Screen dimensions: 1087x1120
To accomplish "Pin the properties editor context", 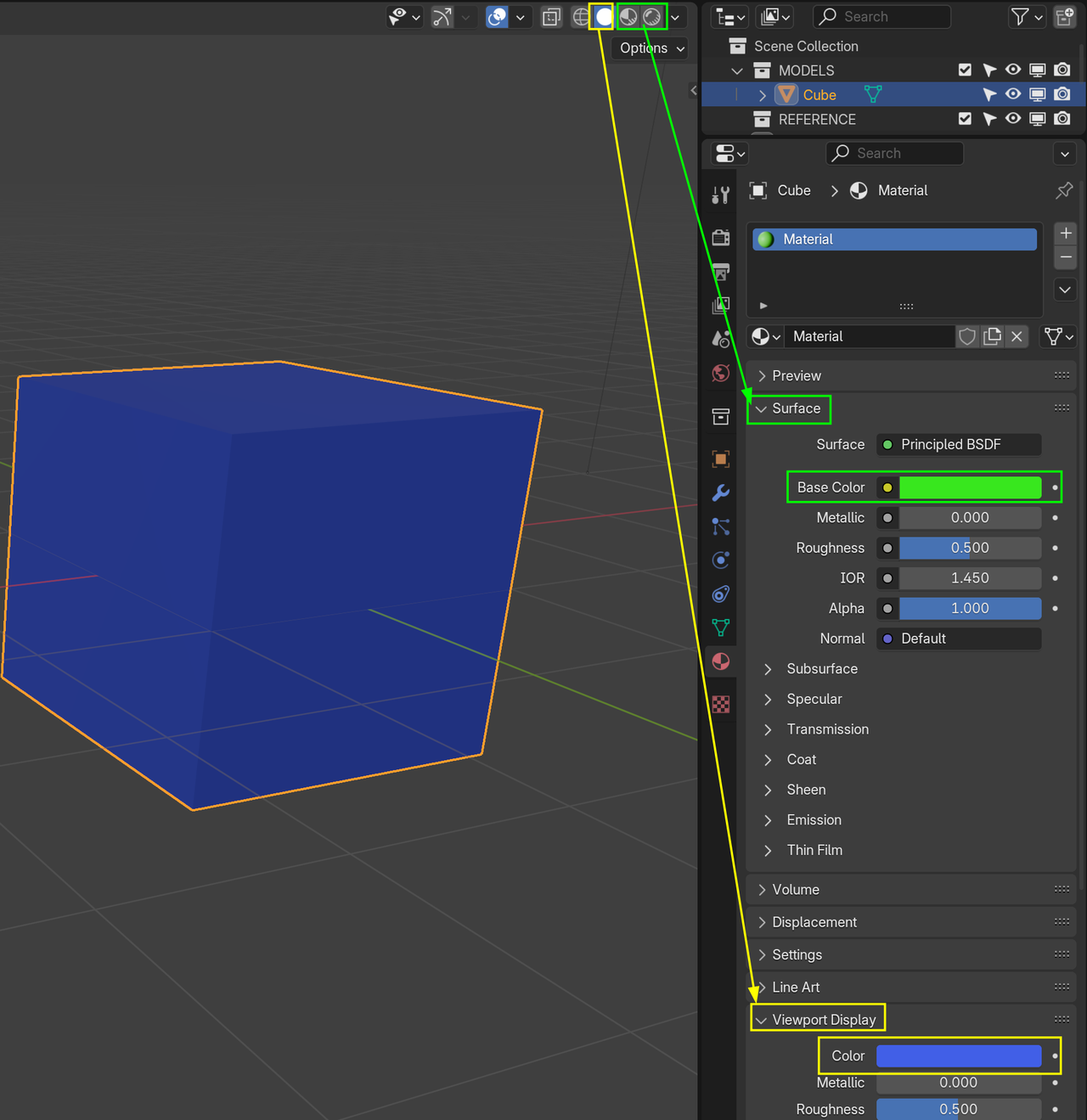I will point(1064,190).
